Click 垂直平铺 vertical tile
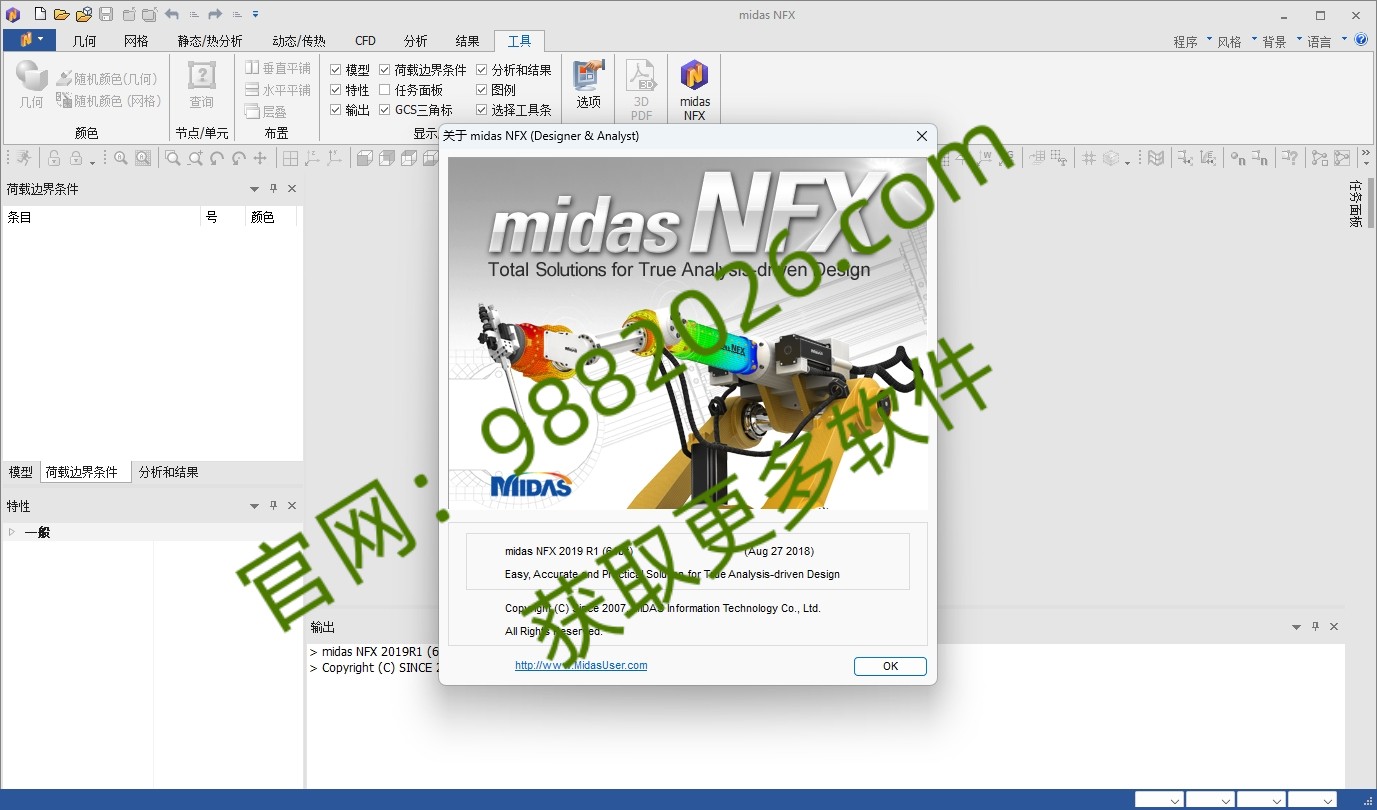Image resolution: width=1377 pixels, height=810 pixels. (x=278, y=68)
